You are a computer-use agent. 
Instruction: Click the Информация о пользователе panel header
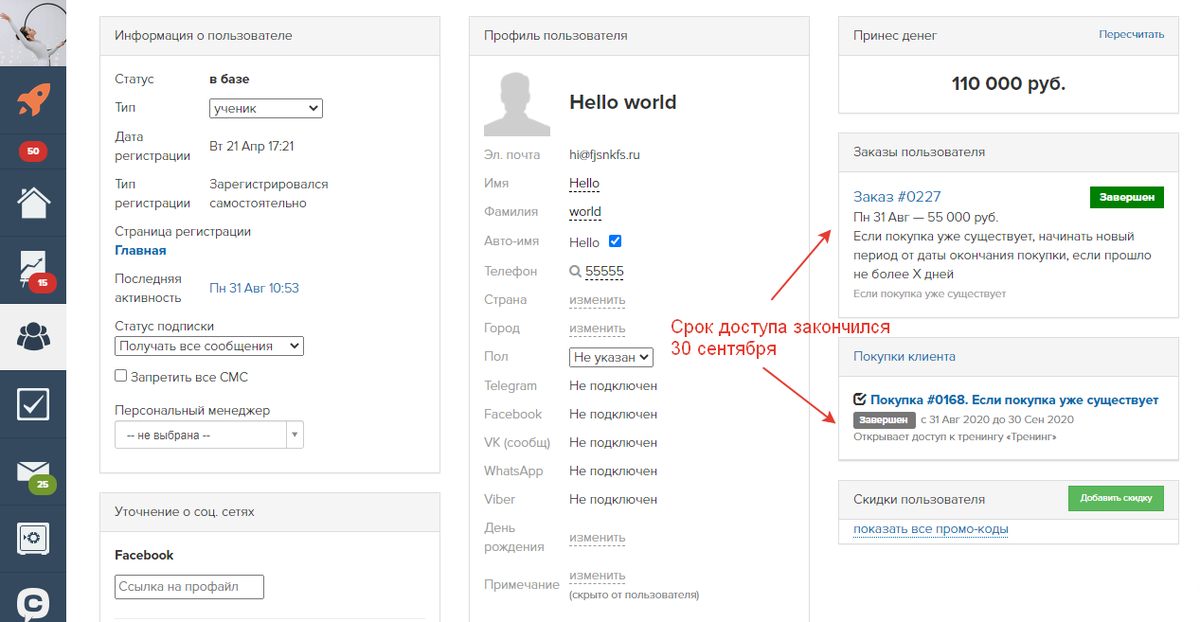point(270,36)
